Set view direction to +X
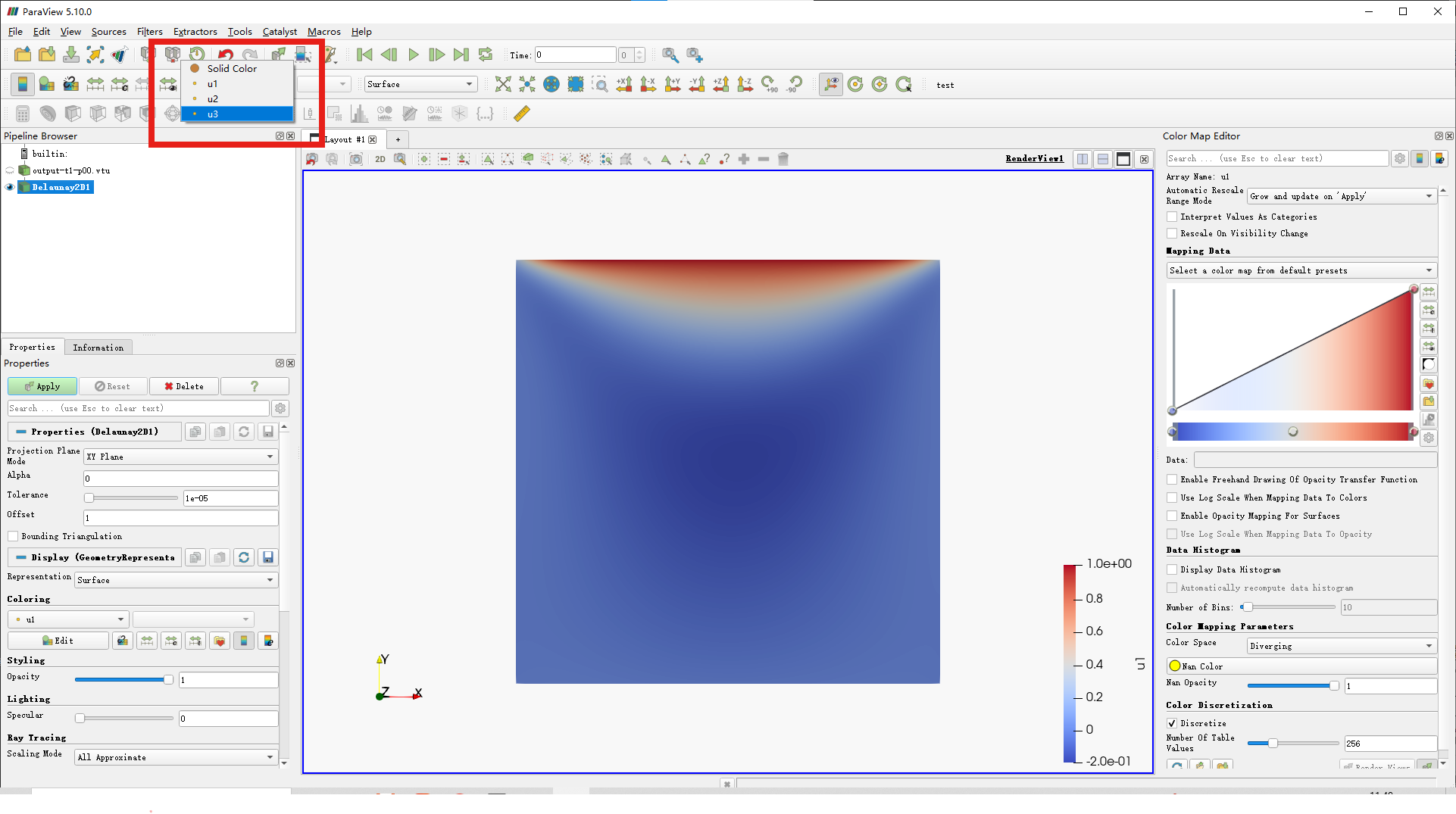The height and width of the screenshot is (814, 1456). (624, 84)
